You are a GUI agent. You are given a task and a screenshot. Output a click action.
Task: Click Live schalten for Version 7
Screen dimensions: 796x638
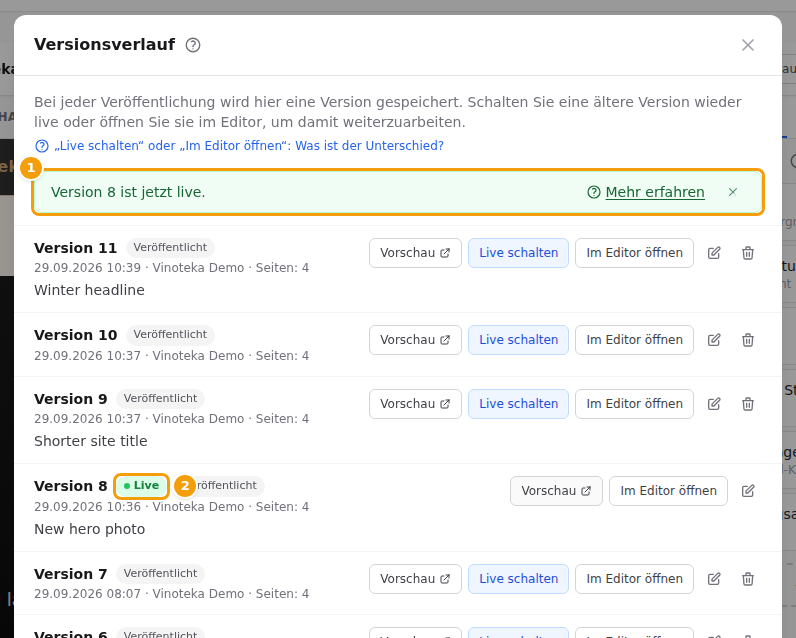coord(518,579)
